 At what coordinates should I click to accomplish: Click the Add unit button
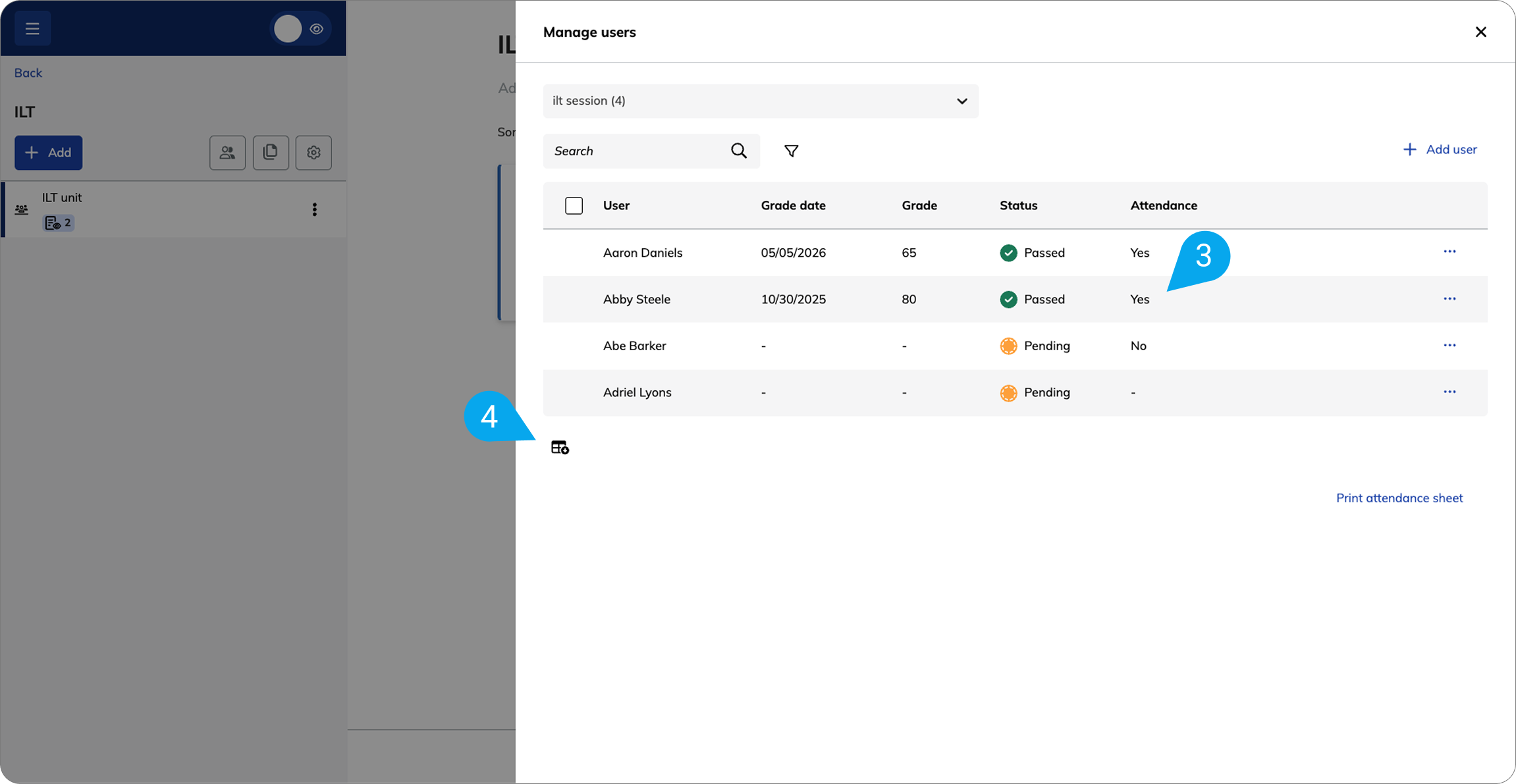(49, 153)
